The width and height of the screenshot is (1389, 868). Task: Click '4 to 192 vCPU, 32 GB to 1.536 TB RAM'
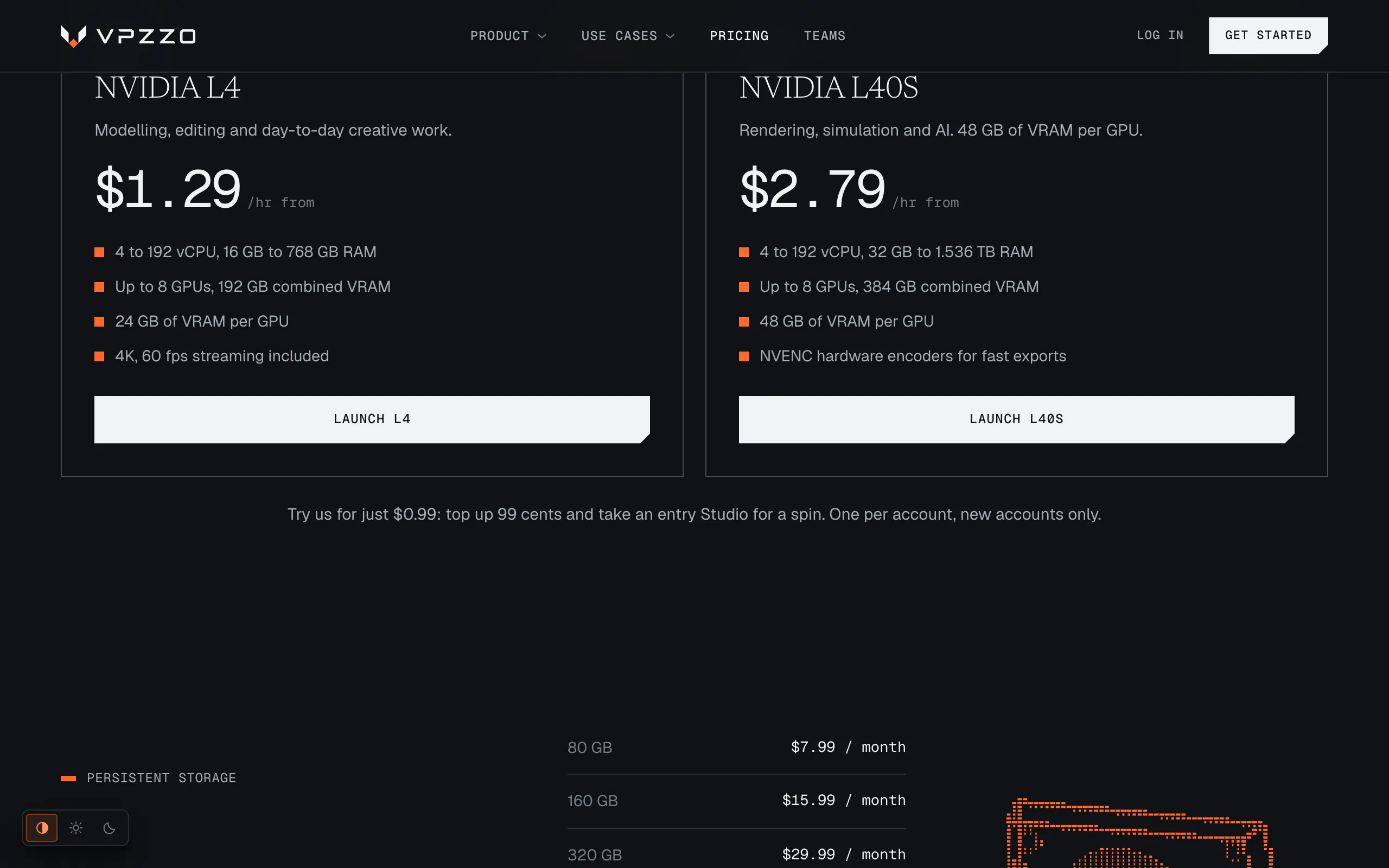(896, 252)
